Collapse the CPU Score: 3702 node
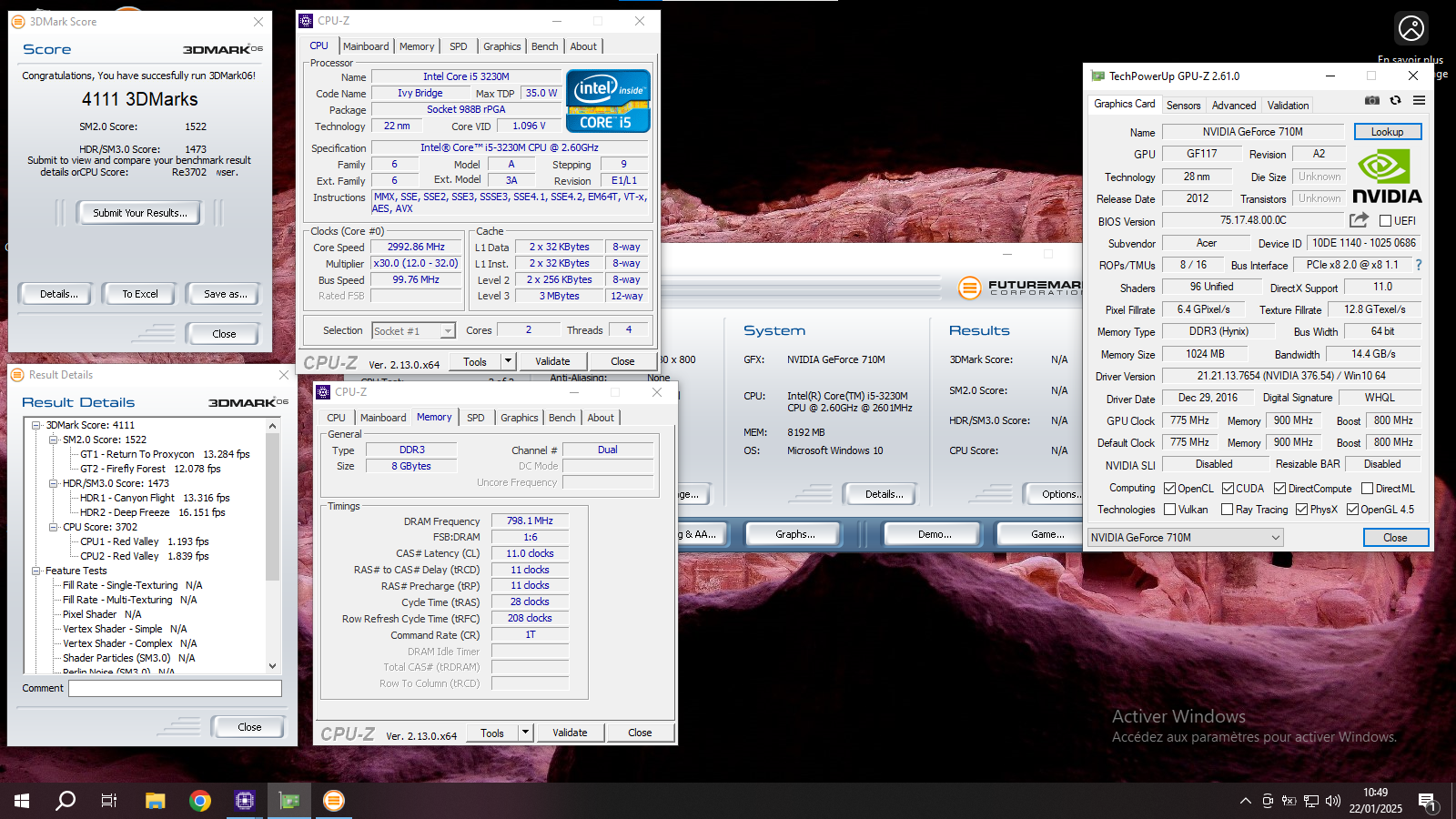The image size is (1456, 819). pos(54,527)
